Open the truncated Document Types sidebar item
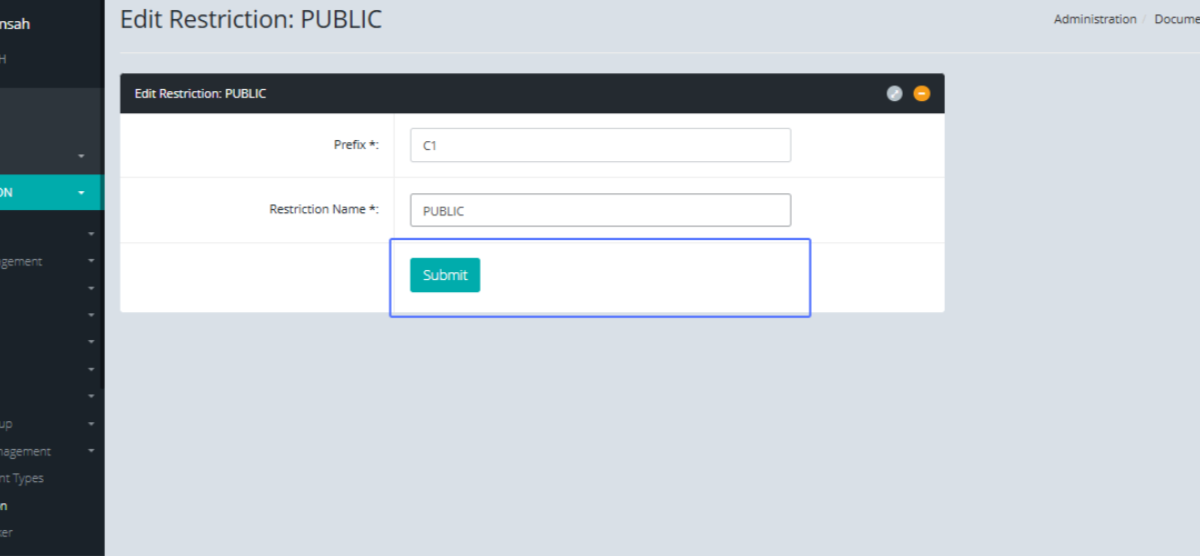 click(x=22, y=478)
